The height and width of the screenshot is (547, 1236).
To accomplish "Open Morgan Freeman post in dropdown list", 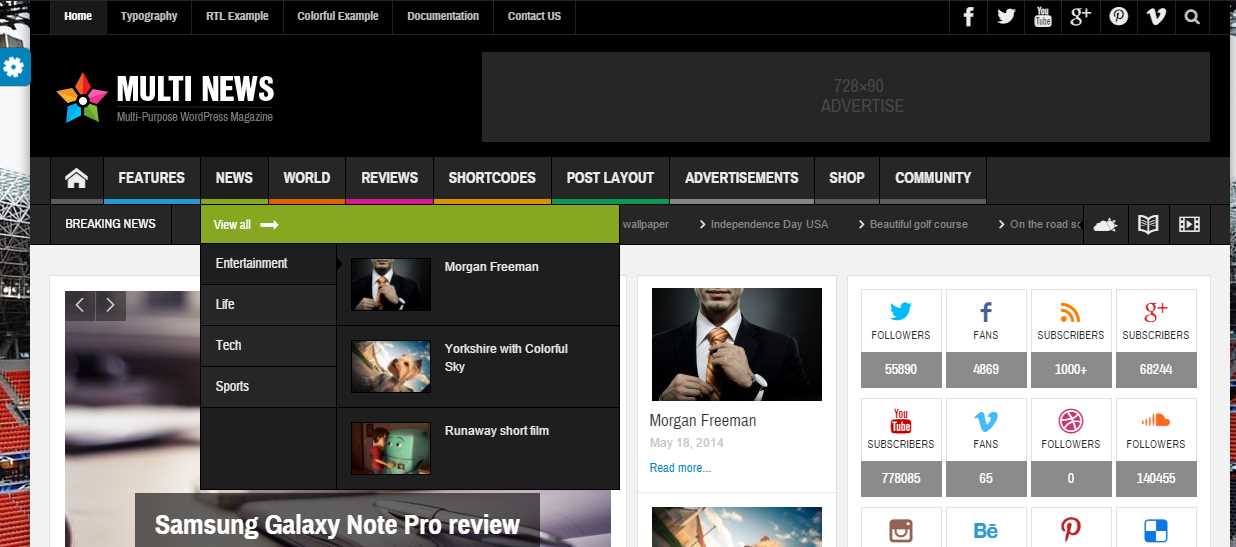I will 492,267.
